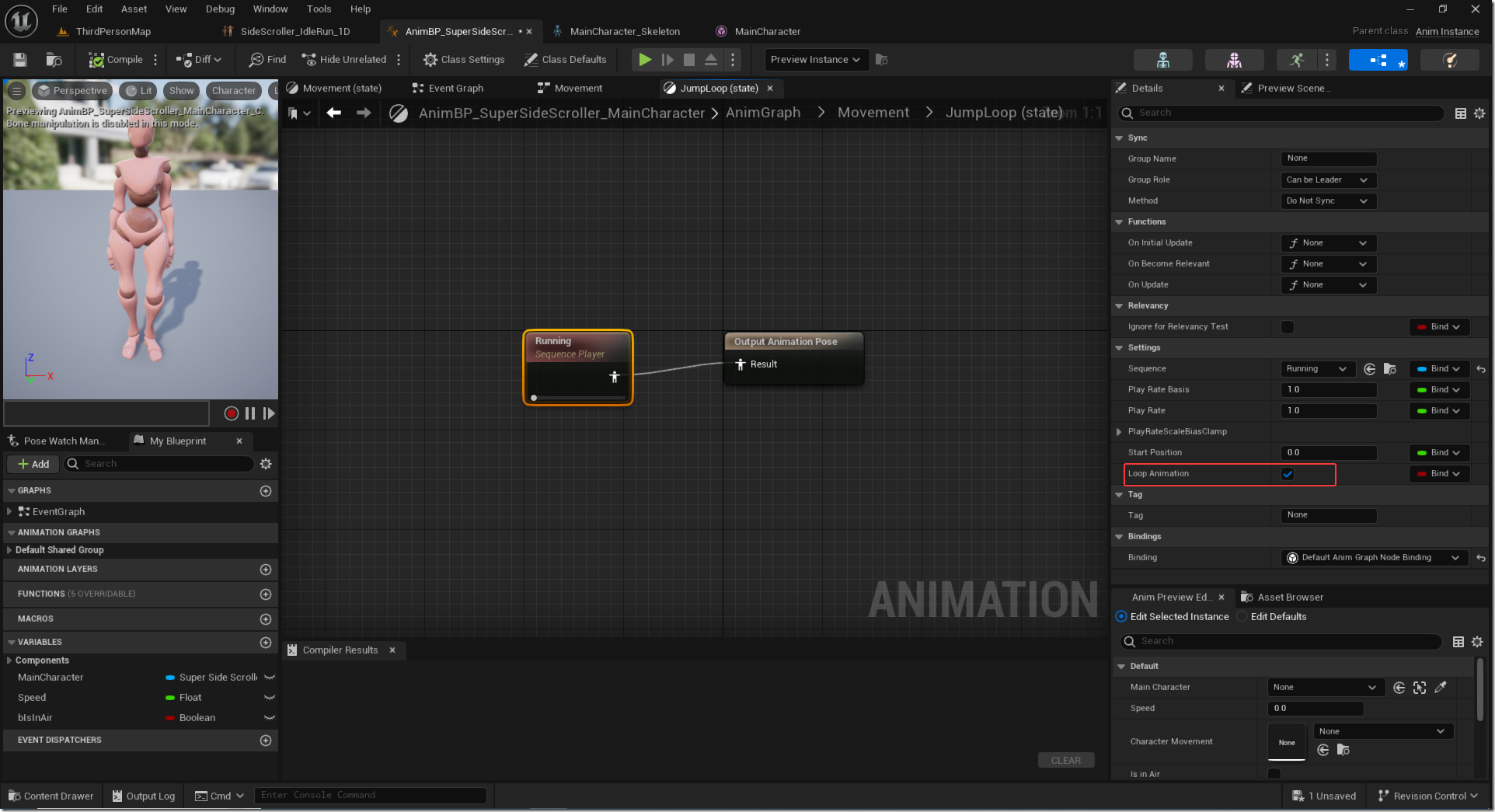Click the Class Settings button

point(464,60)
